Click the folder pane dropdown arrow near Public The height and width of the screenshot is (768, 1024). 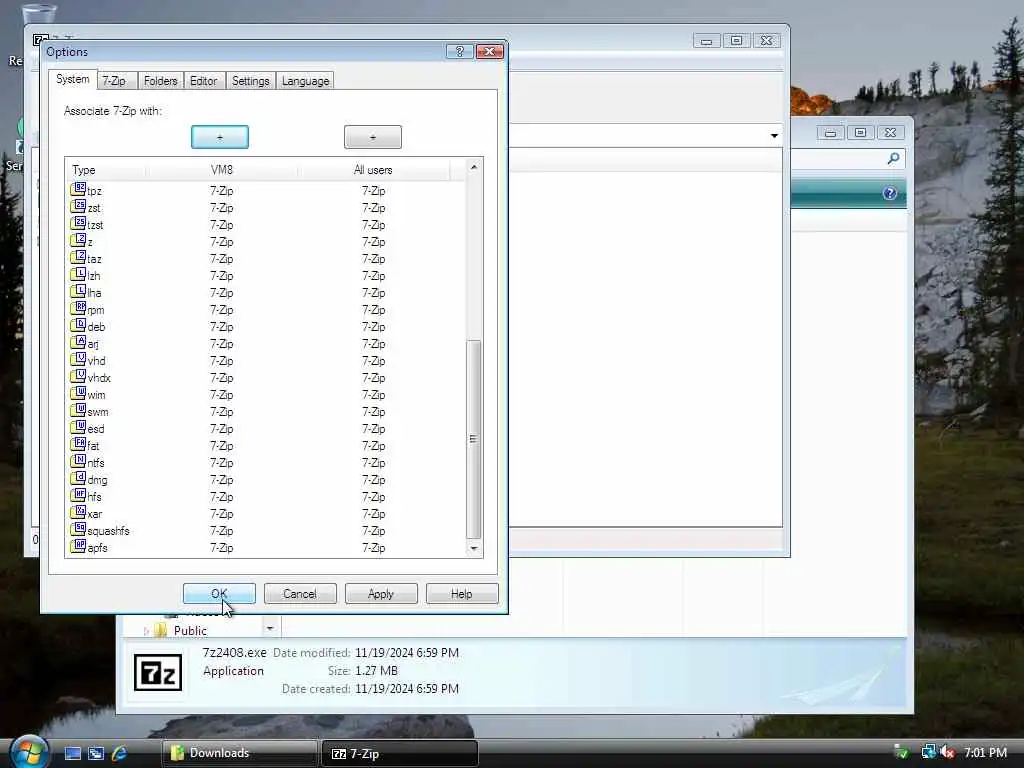(x=270, y=628)
